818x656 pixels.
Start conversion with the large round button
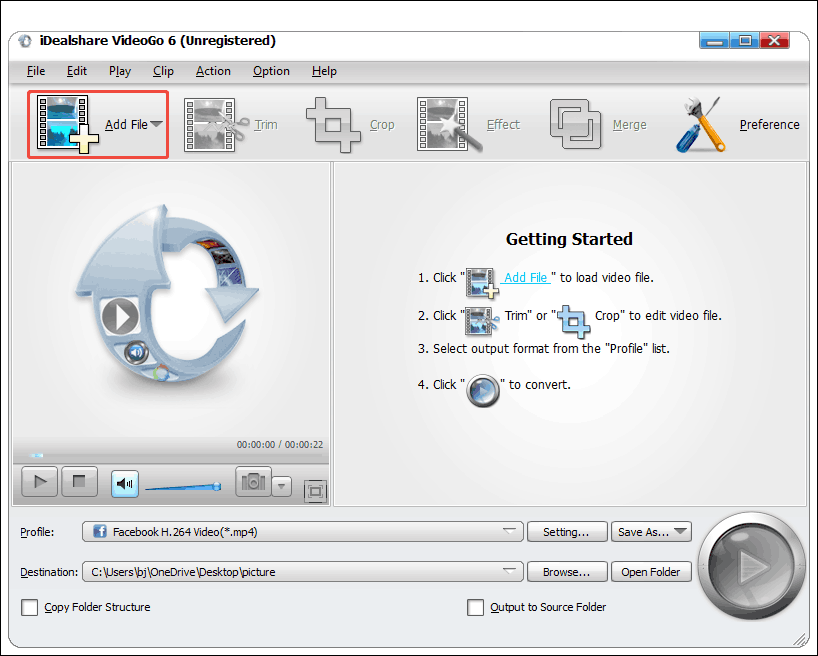[x=751, y=567]
